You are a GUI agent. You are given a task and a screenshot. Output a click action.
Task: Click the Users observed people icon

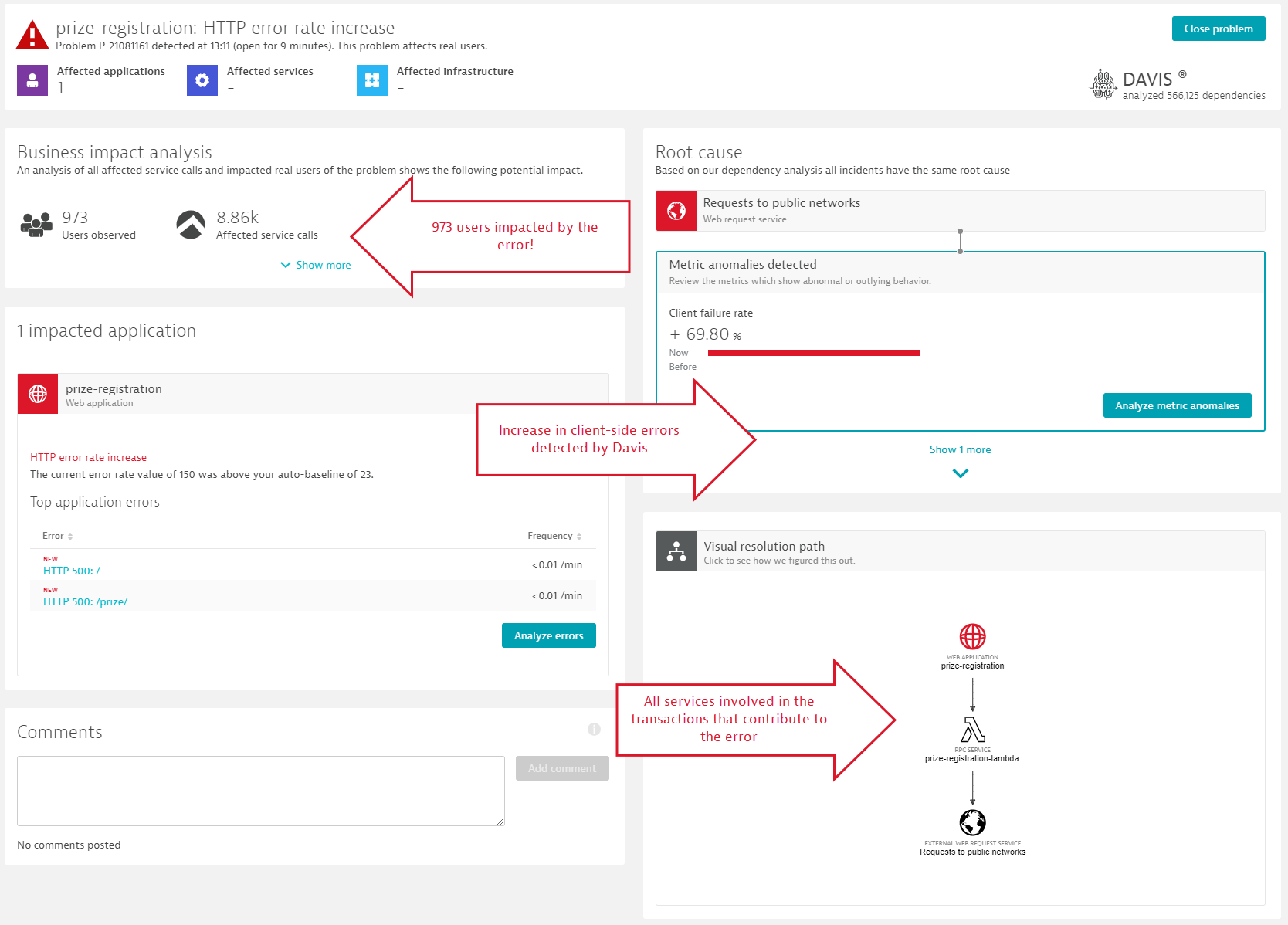pos(36,225)
